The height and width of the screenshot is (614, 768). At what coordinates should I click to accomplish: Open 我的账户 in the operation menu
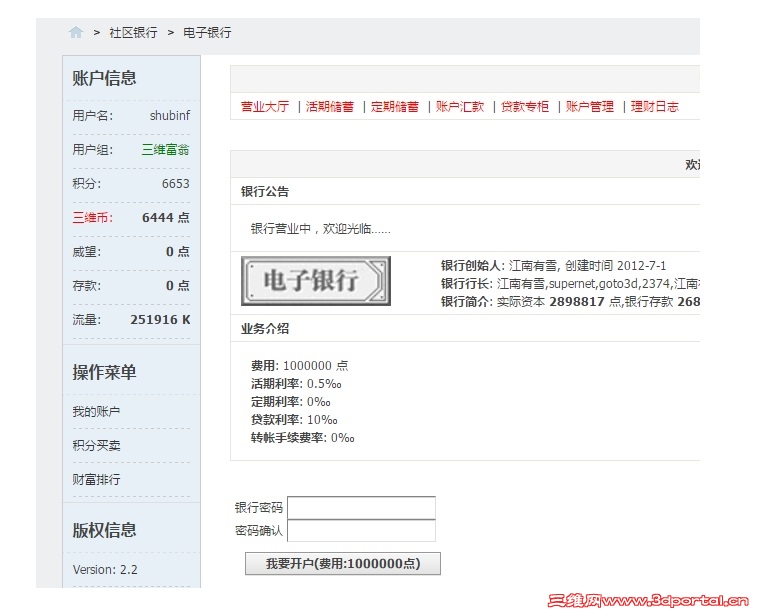coord(96,412)
